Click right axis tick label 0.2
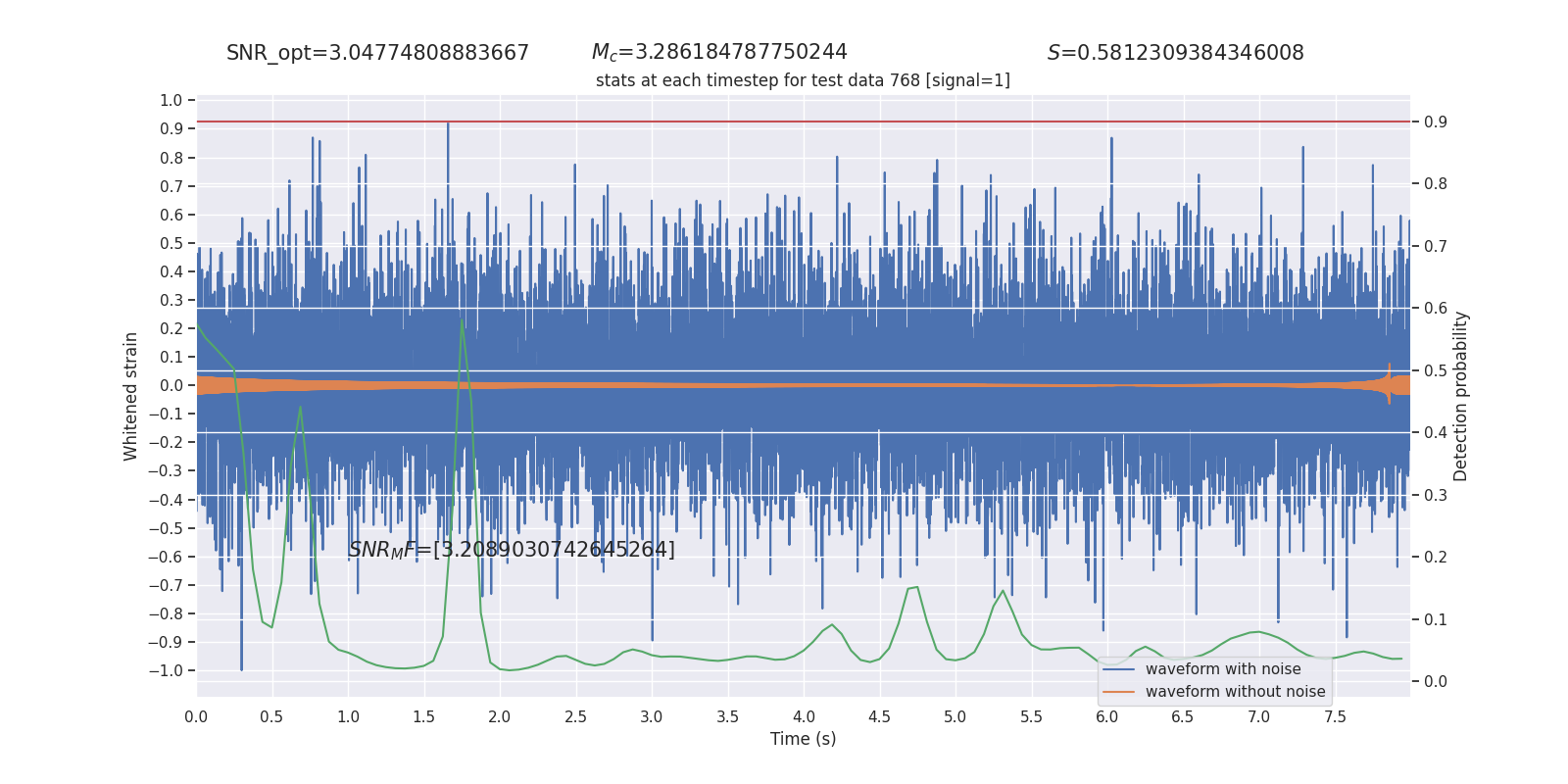 1436,557
